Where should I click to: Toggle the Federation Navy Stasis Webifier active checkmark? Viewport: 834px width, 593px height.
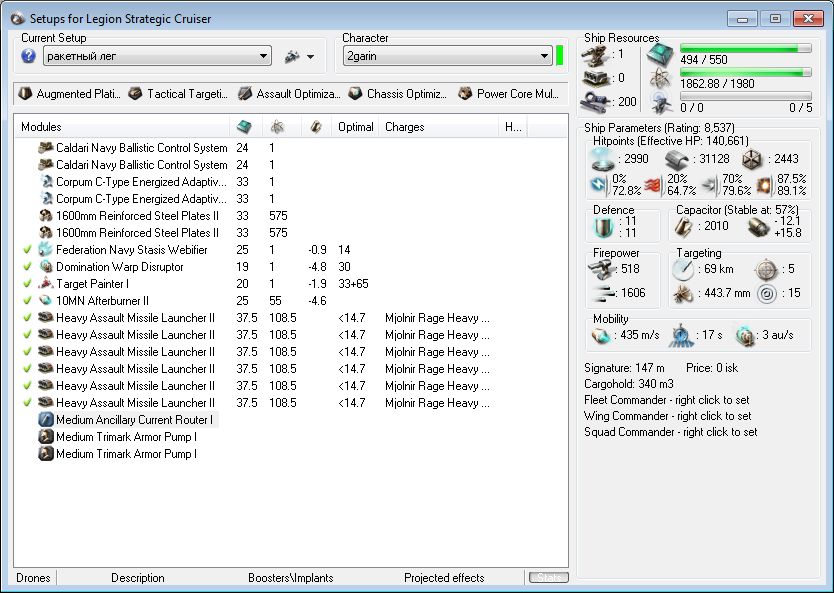27,250
